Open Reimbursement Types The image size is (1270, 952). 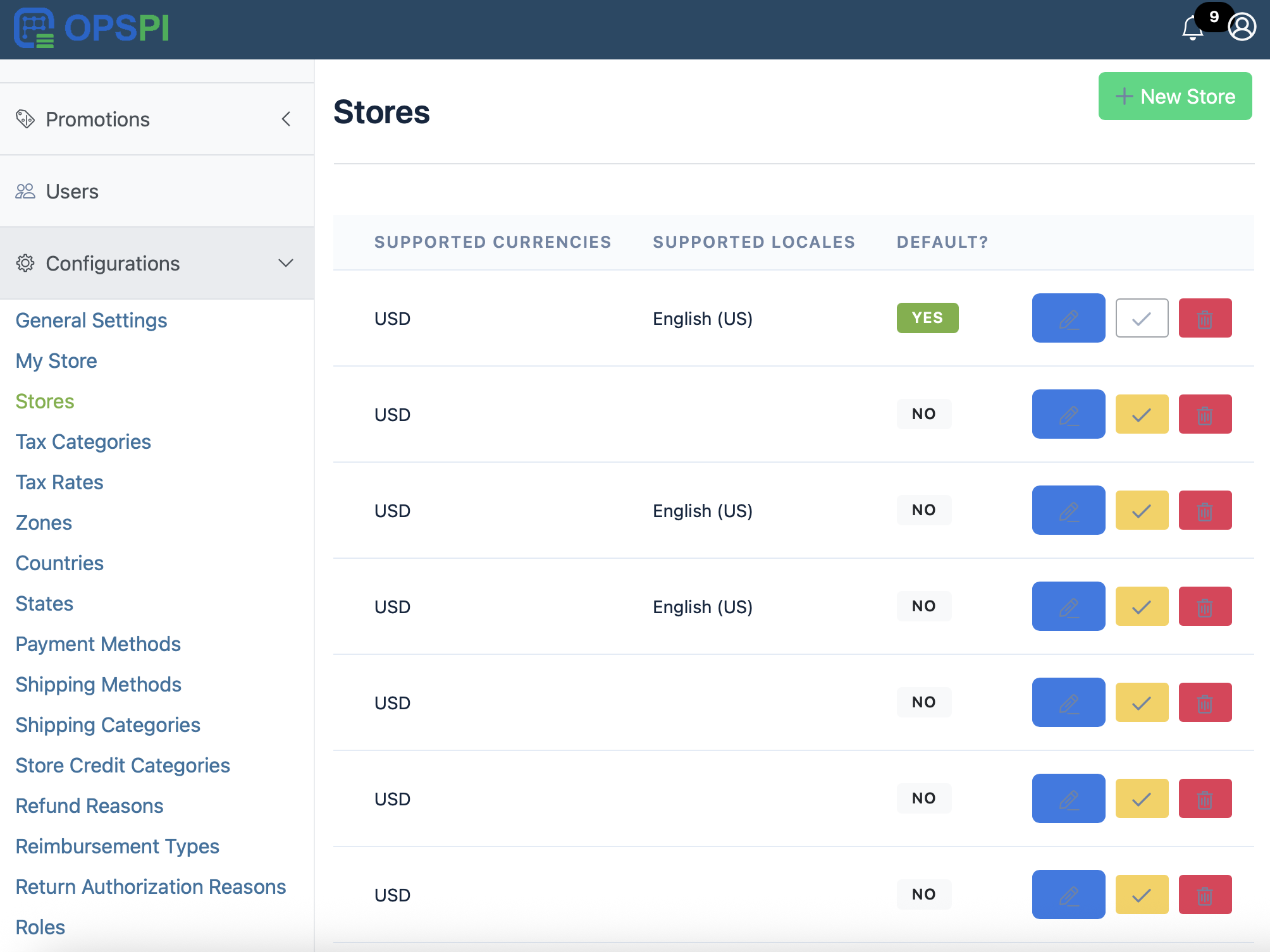point(117,846)
